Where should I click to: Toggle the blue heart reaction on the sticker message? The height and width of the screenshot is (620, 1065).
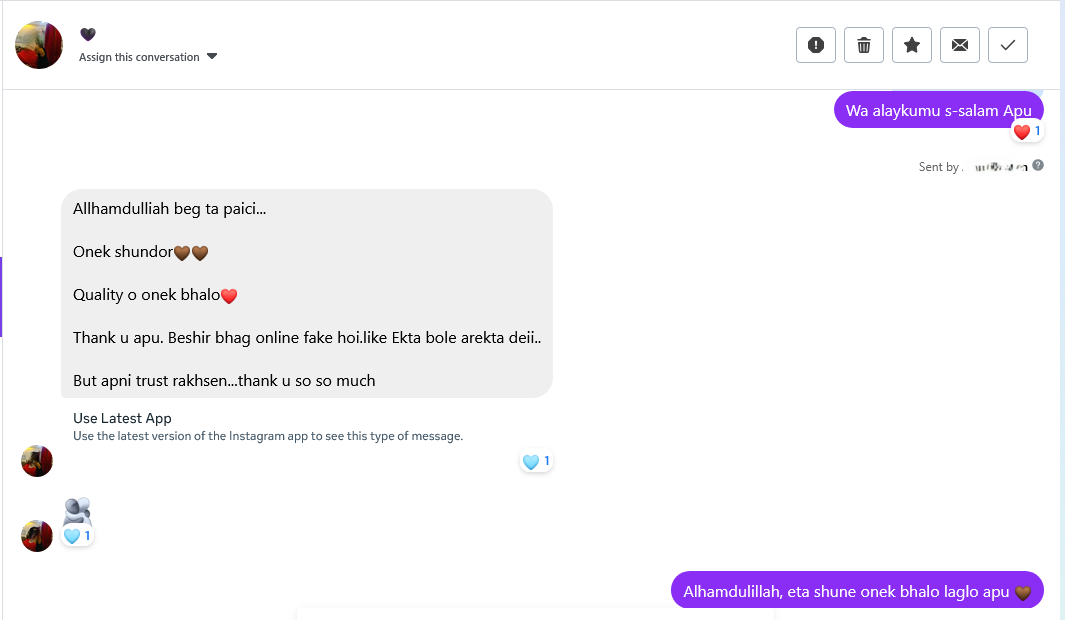77,536
